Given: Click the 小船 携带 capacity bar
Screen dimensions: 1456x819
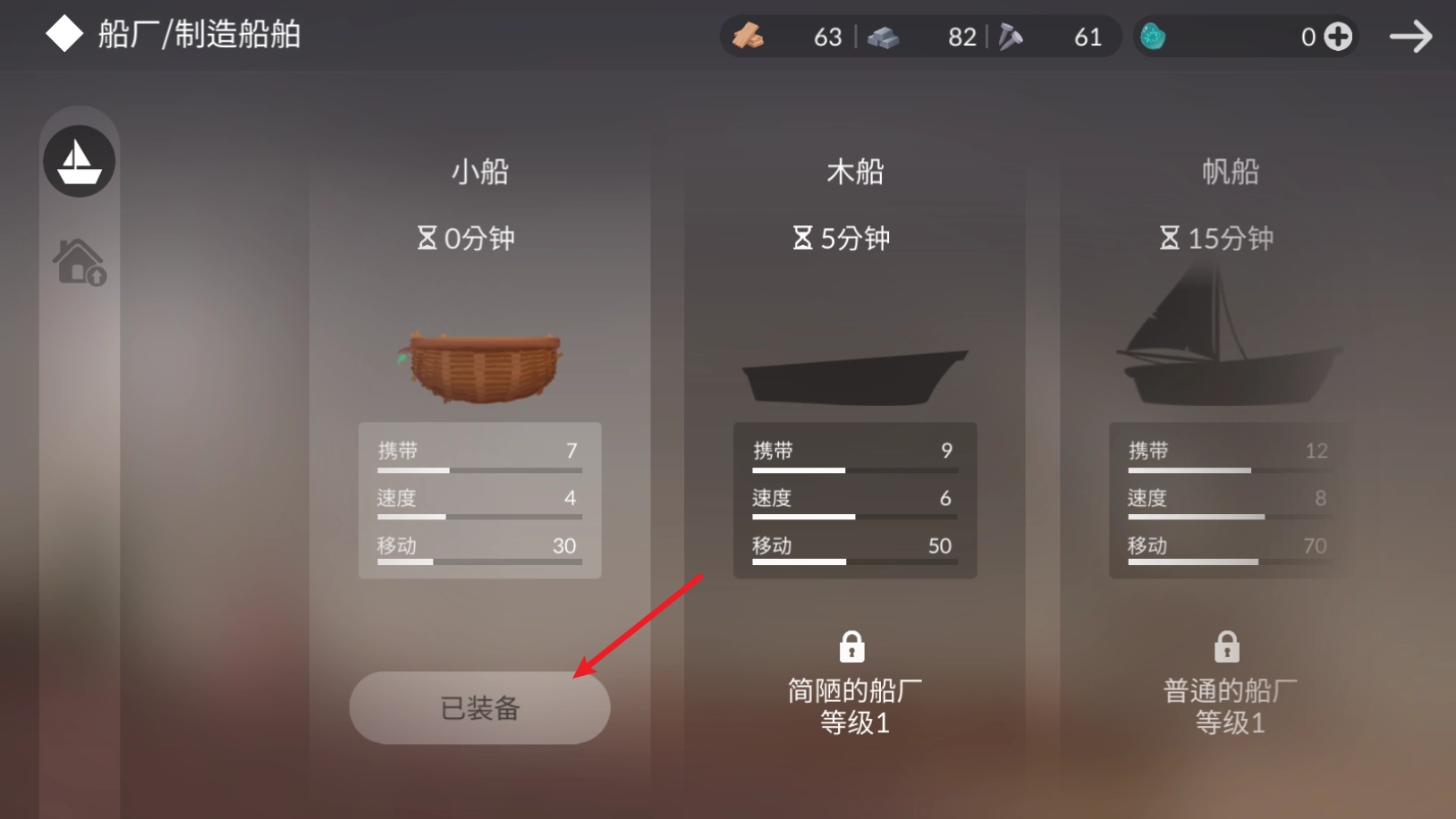Looking at the screenshot, I should [479, 470].
